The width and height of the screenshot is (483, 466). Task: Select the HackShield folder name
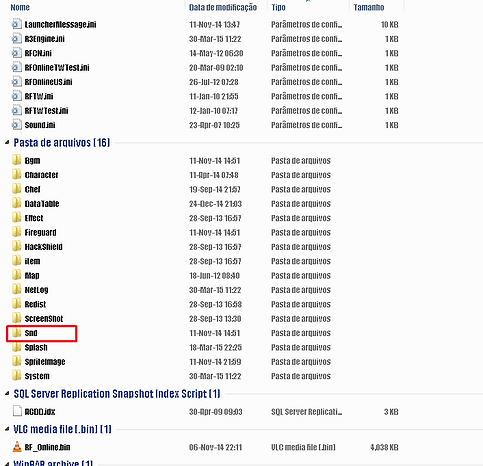(44, 247)
